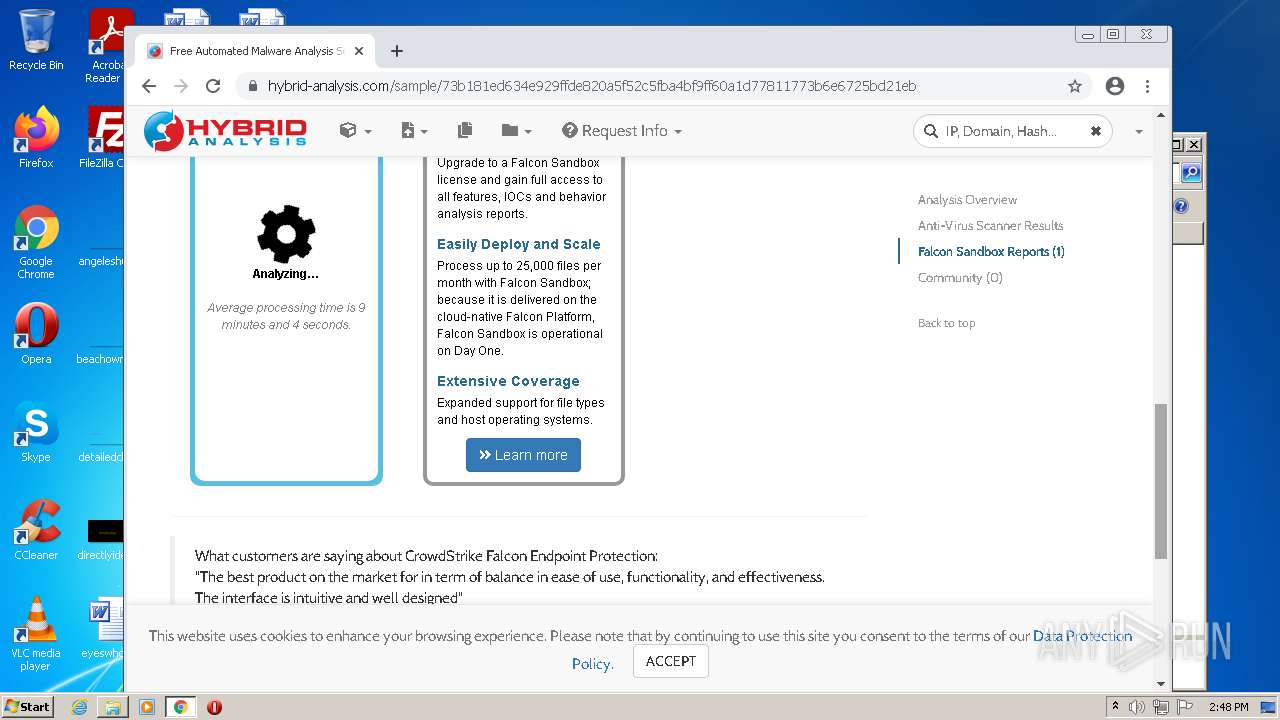Open the Windows Start menu
This screenshot has width=1280, height=720.
click(x=27, y=706)
